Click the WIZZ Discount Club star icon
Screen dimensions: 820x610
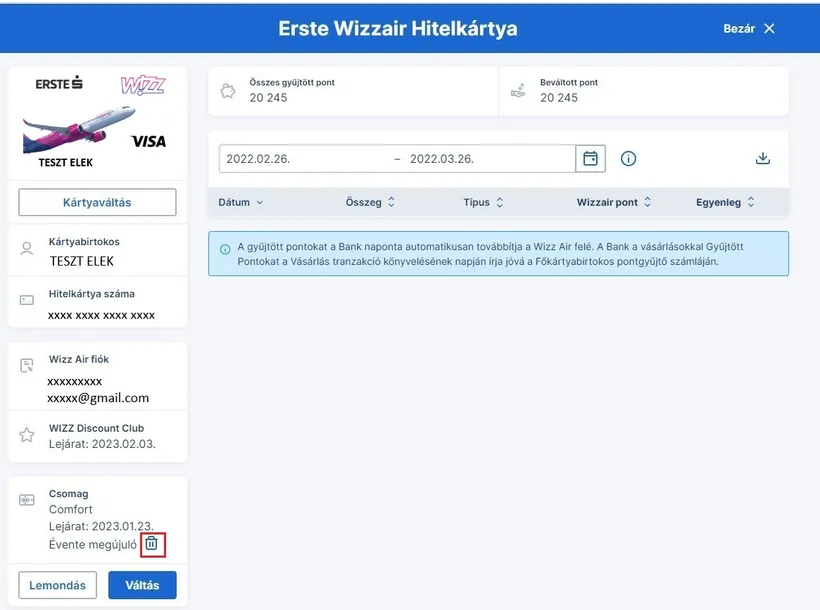pos(27,435)
